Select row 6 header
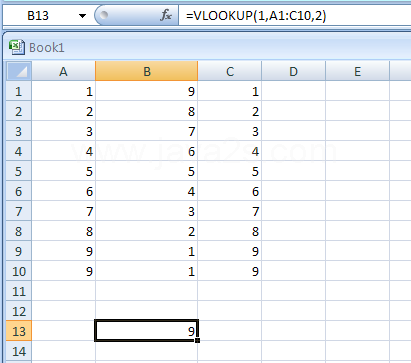Screen dimensions: 411x363 [x=19, y=191]
